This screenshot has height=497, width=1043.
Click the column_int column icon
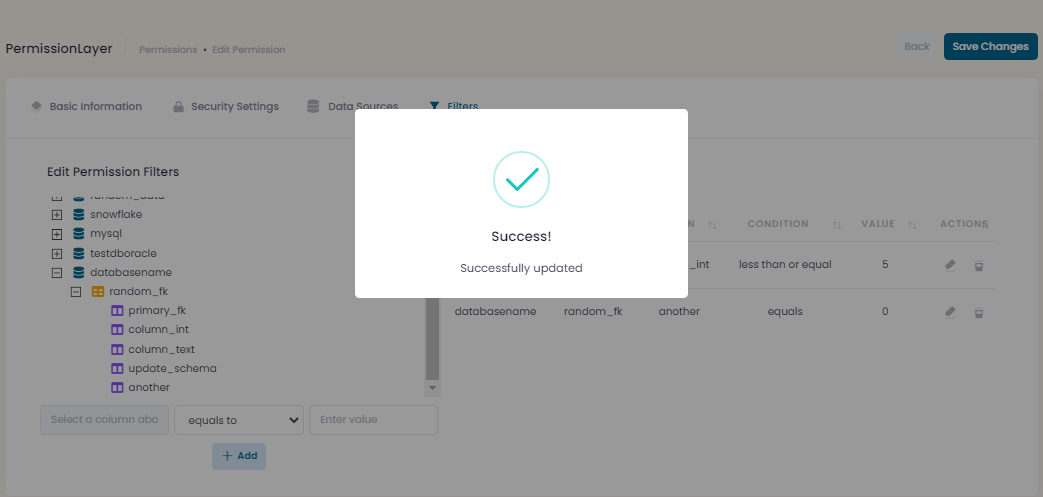pos(117,330)
